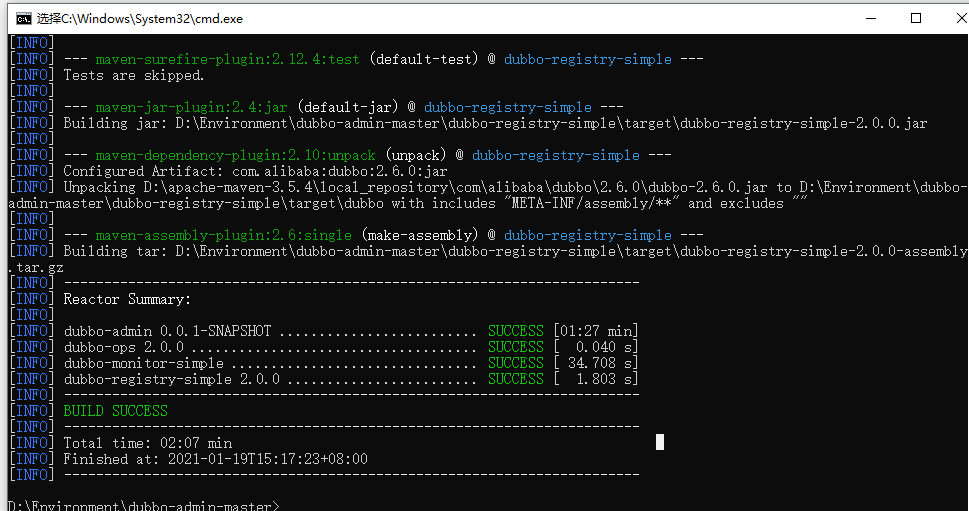Screen dimensions: 969x511
Task: Click (make-assembly) in assembly plugin line
Action: (x=420, y=235)
